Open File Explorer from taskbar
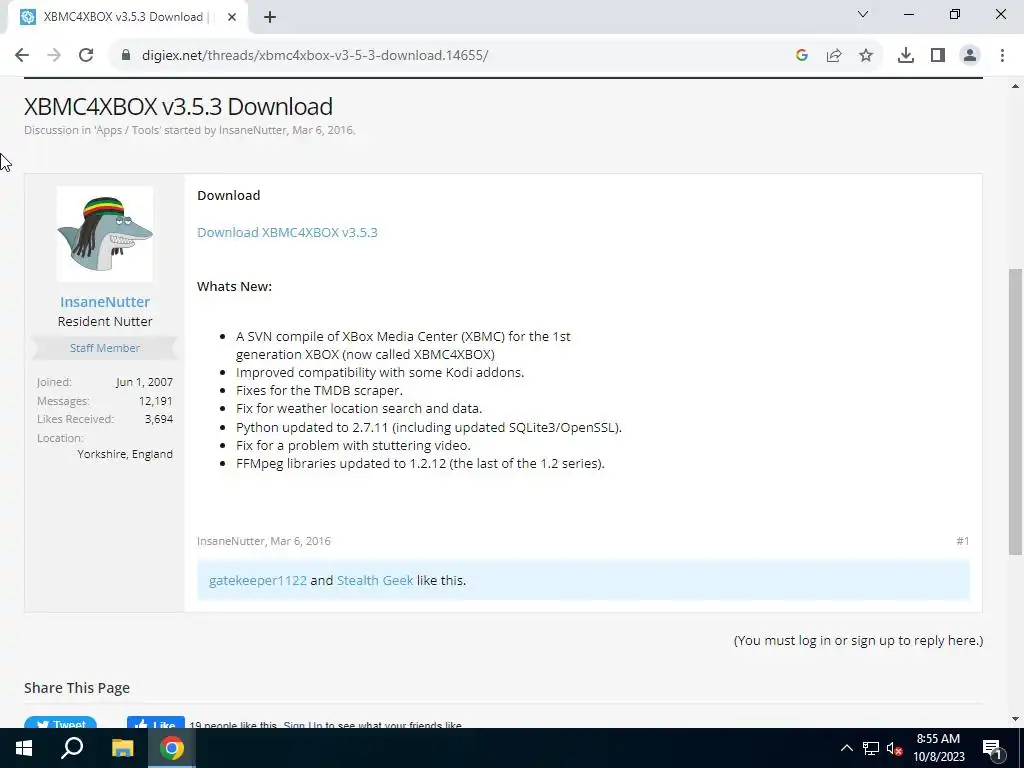1024x768 pixels. pos(122,748)
